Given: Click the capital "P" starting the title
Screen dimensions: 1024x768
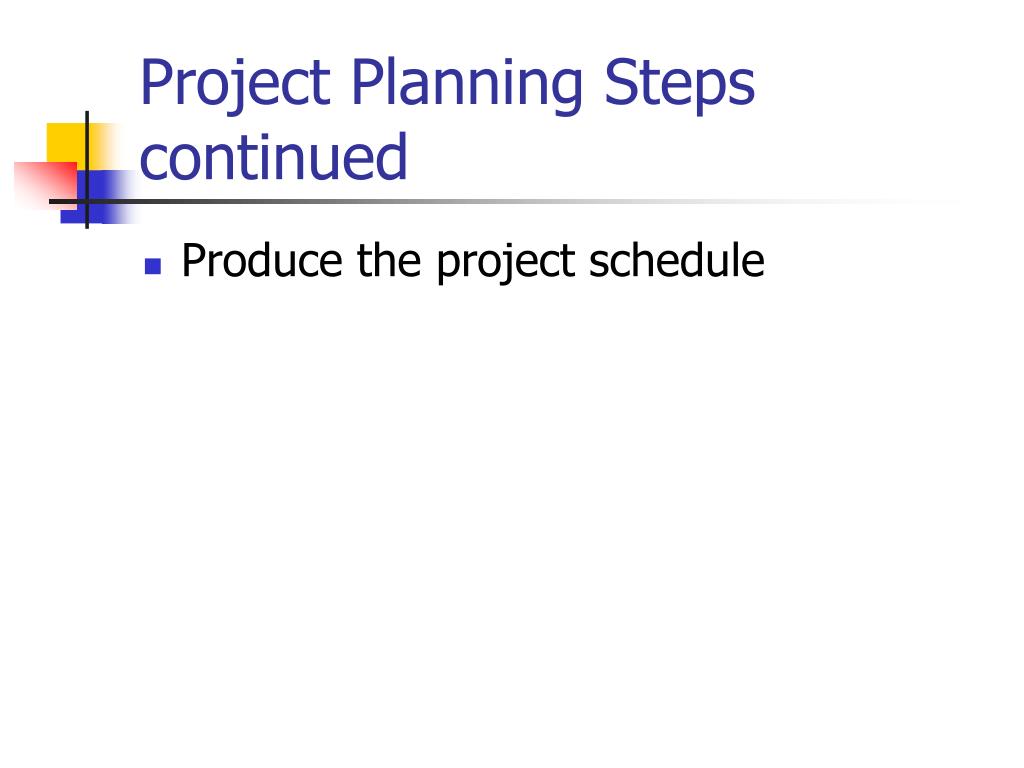Looking at the screenshot, I should coord(155,82).
